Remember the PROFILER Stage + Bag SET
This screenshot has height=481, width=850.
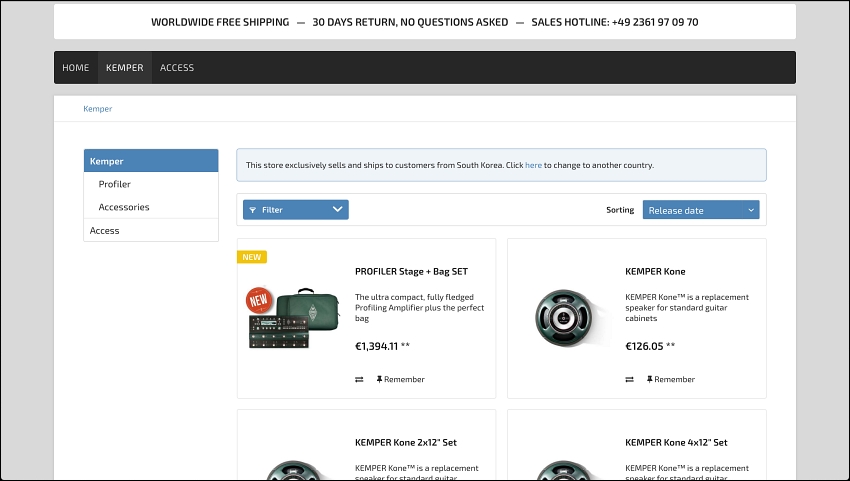click(x=401, y=380)
